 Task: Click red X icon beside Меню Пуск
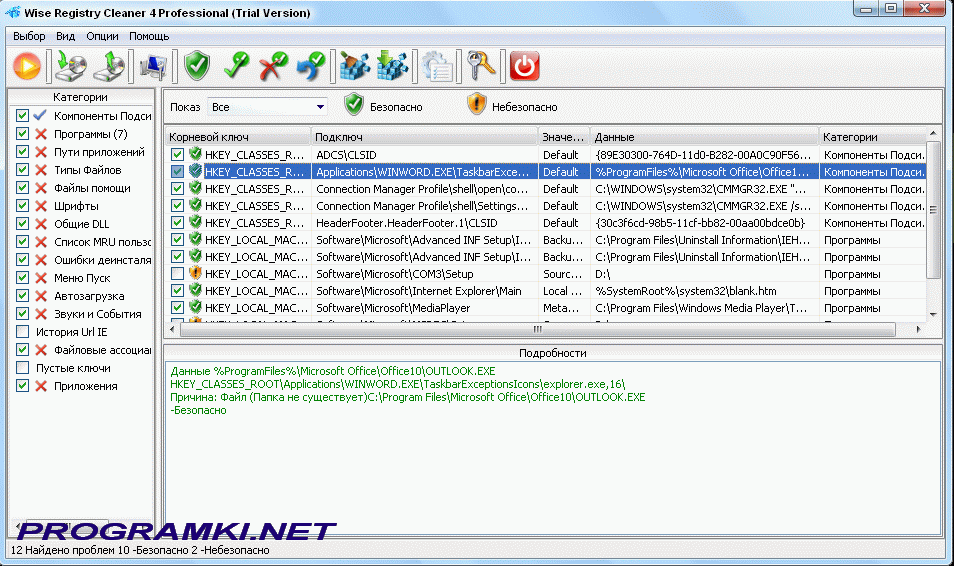41,278
